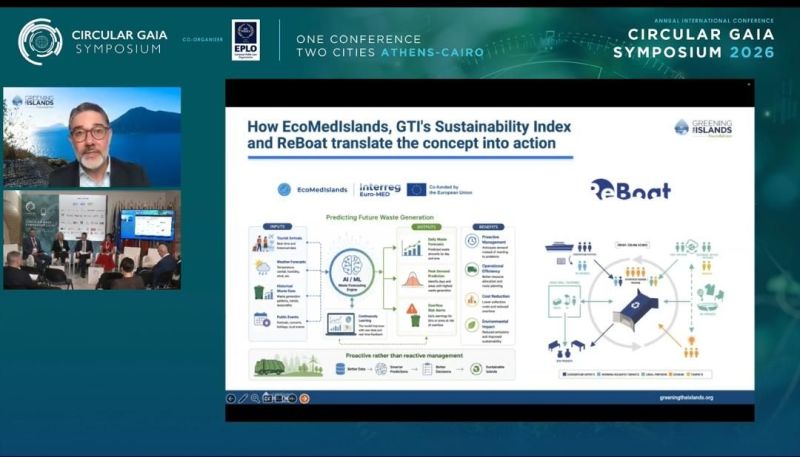Click the Greening the Islands logo on slide
The width and height of the screenshot is (800, 457).
(x=703, y=128)
